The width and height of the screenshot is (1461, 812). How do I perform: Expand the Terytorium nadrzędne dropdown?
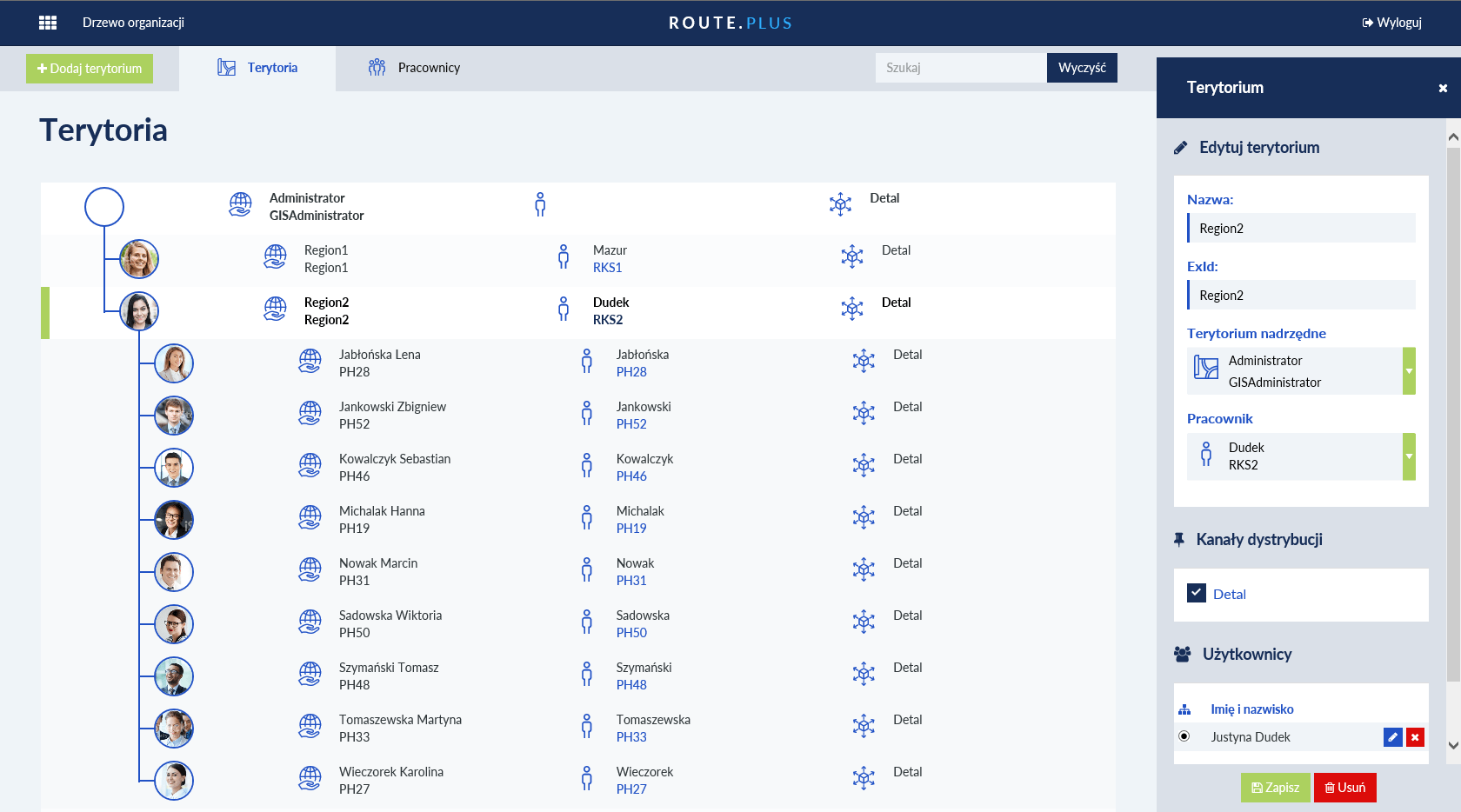pos(1409,371)
